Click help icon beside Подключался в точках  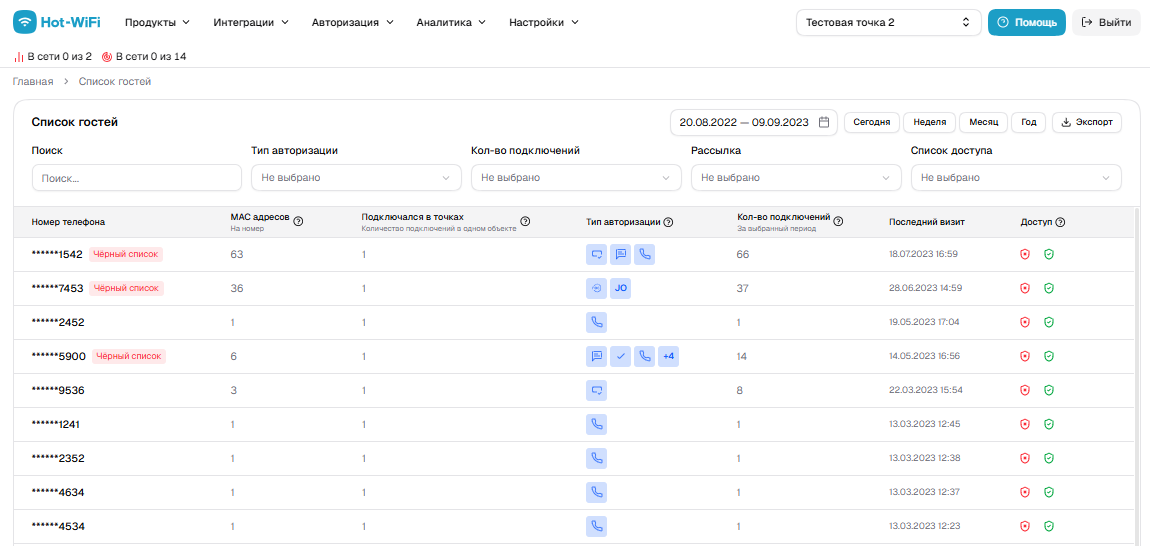click(525, 221)
